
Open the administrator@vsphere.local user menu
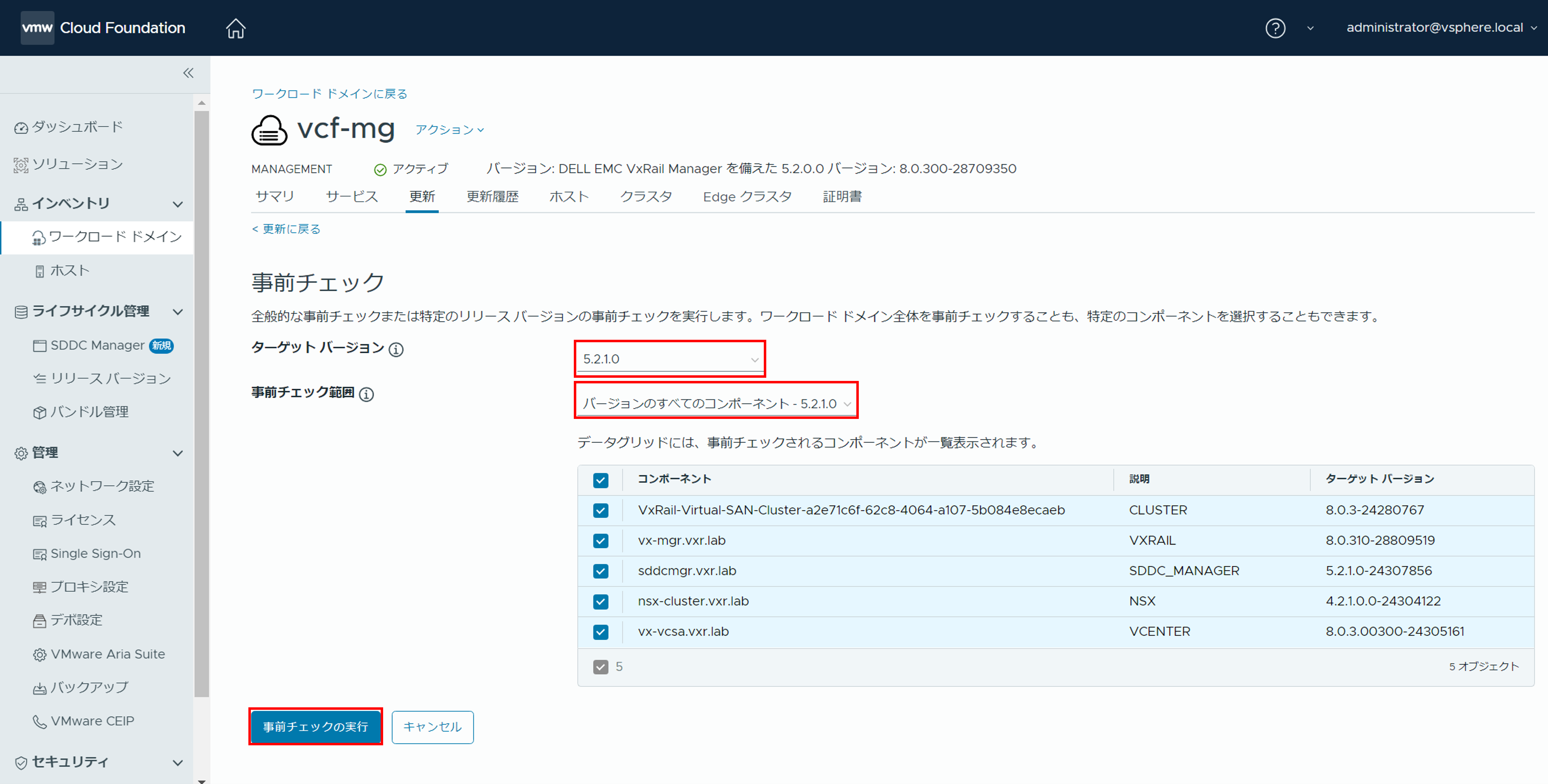coord(1442,28)
